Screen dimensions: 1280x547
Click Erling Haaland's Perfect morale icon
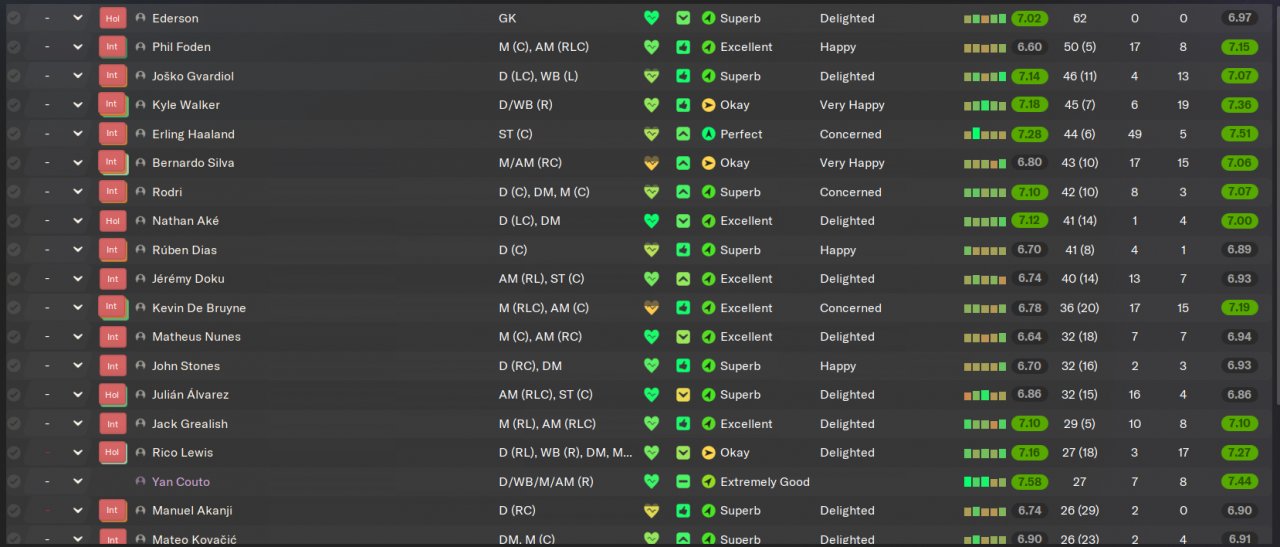pyautogui.click(x=709, y=134)
